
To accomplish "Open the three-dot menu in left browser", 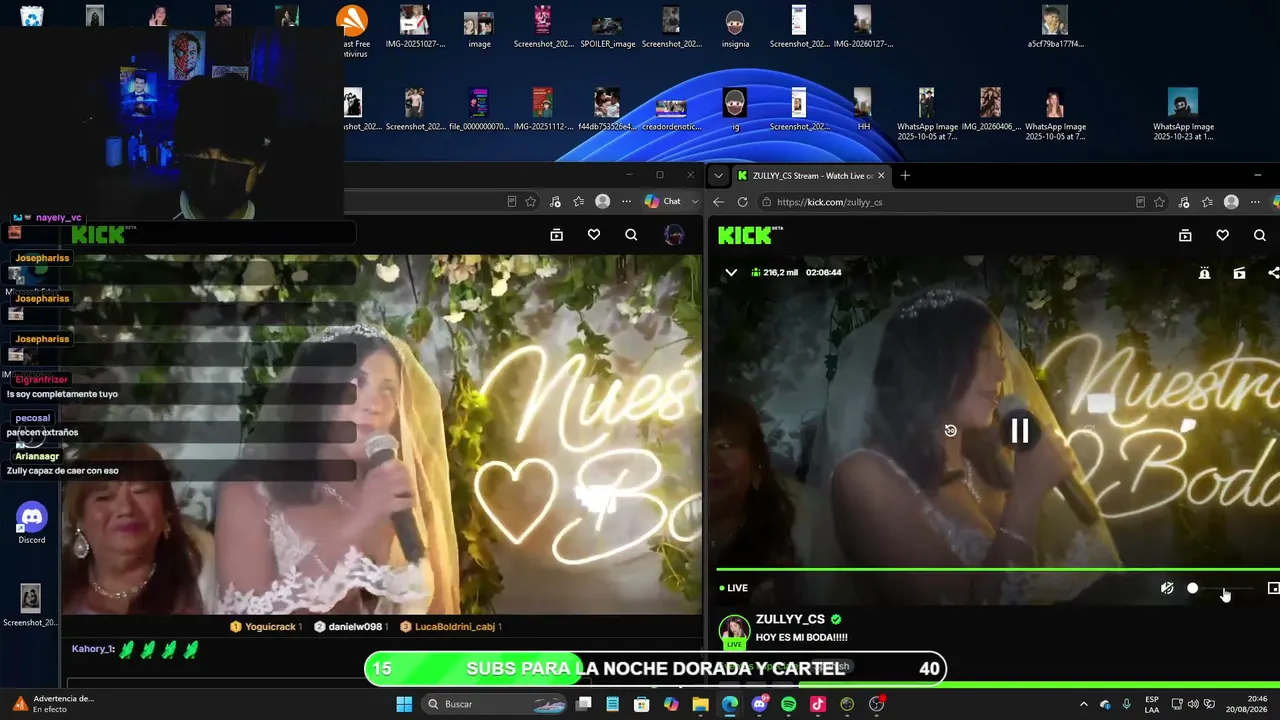I will coord(627,201).
